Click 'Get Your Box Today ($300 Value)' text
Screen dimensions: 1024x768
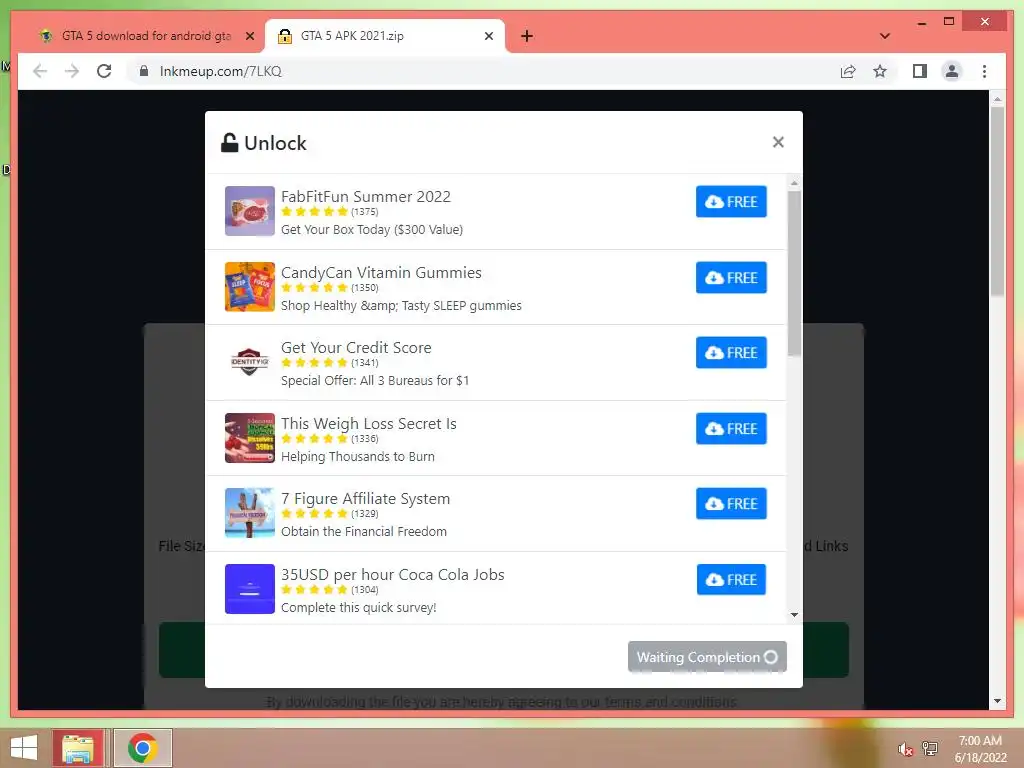pyautogui.click(x=372, y=229)
